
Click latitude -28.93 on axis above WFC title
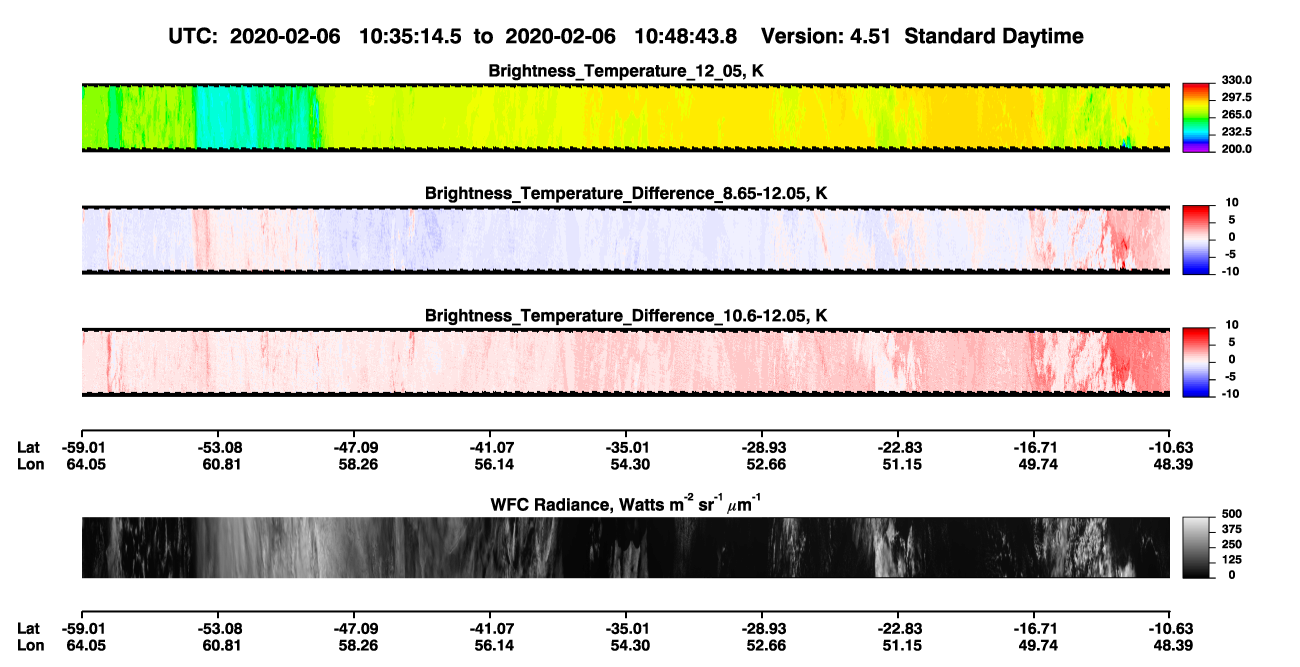[762, 447]
